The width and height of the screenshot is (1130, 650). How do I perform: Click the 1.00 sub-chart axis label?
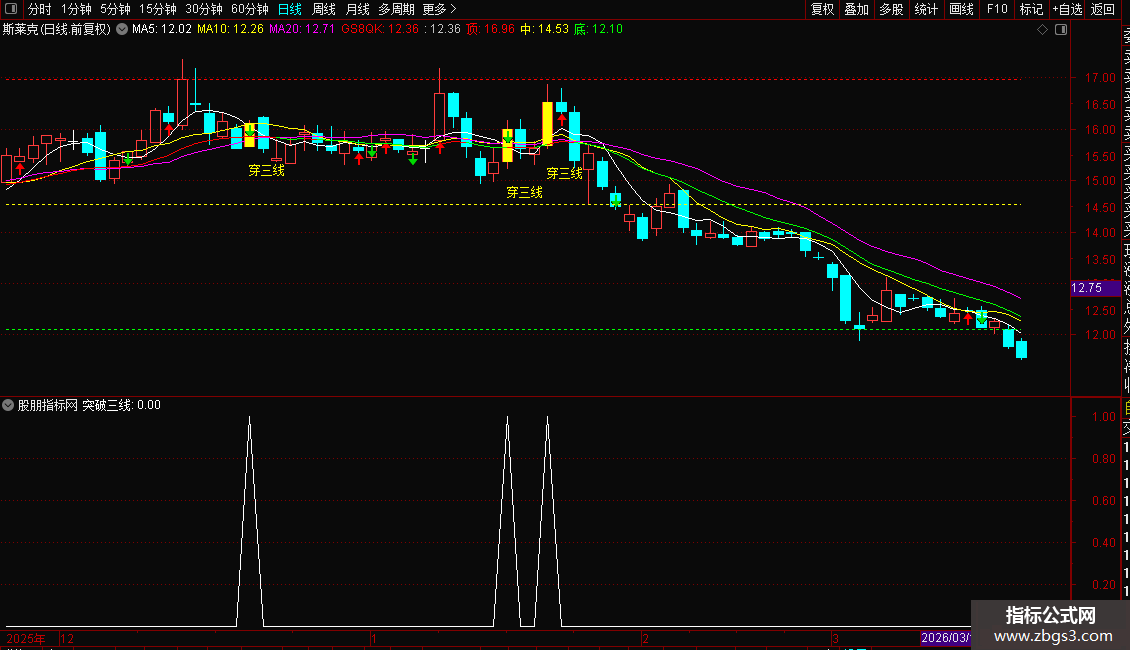point(1104,417)
